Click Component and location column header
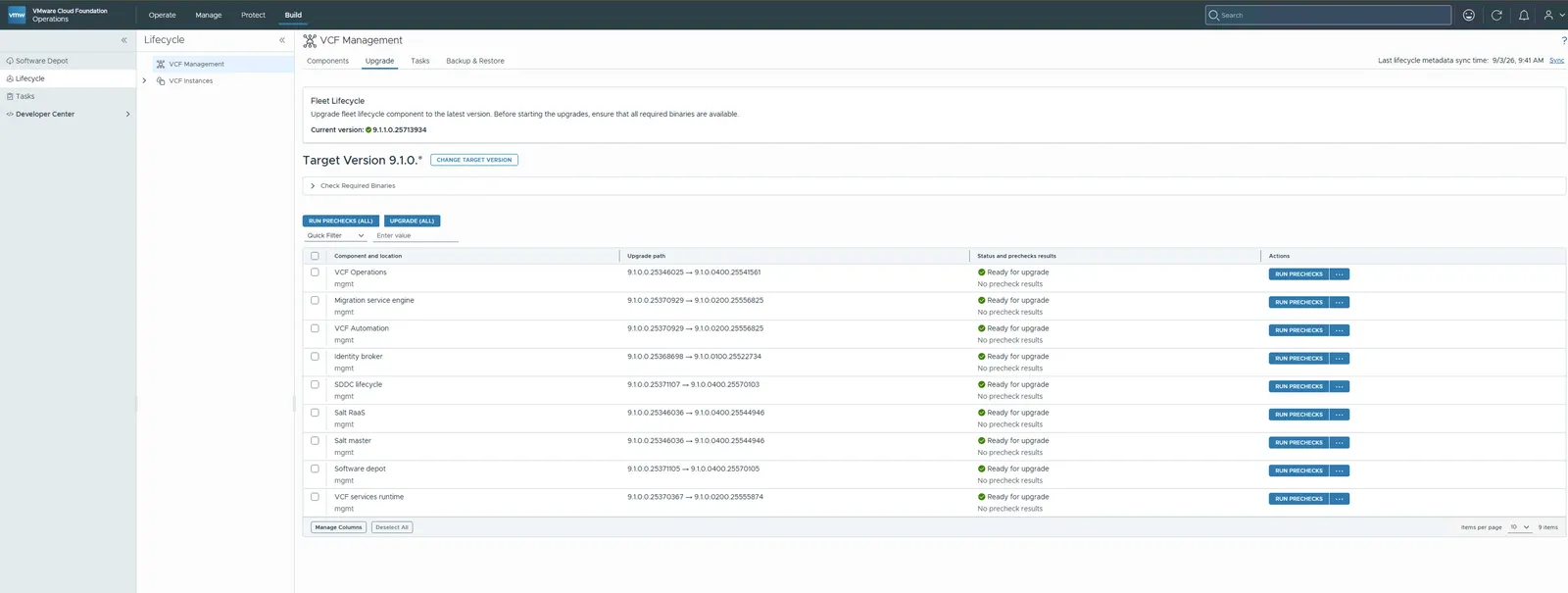This screenshot has height=593, width=1568. click(367, 256)
